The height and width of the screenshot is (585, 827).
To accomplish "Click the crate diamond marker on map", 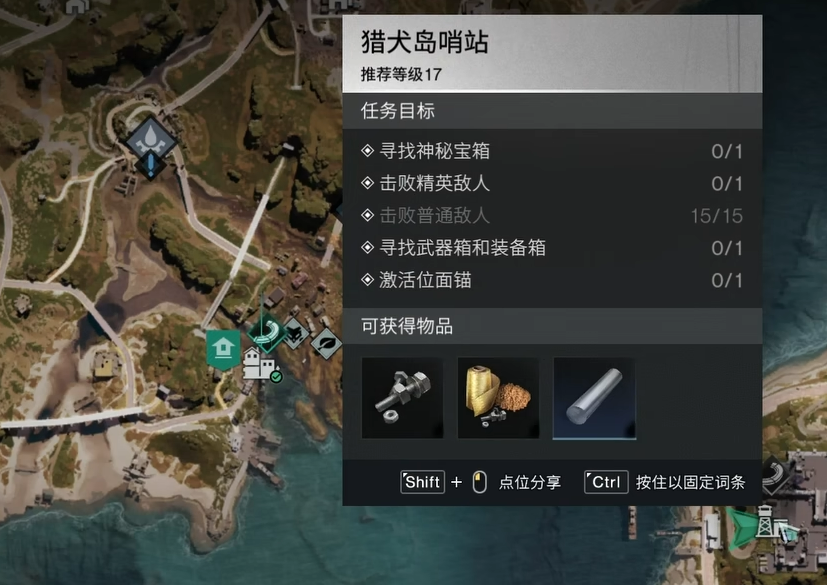I will coord(295,333).
